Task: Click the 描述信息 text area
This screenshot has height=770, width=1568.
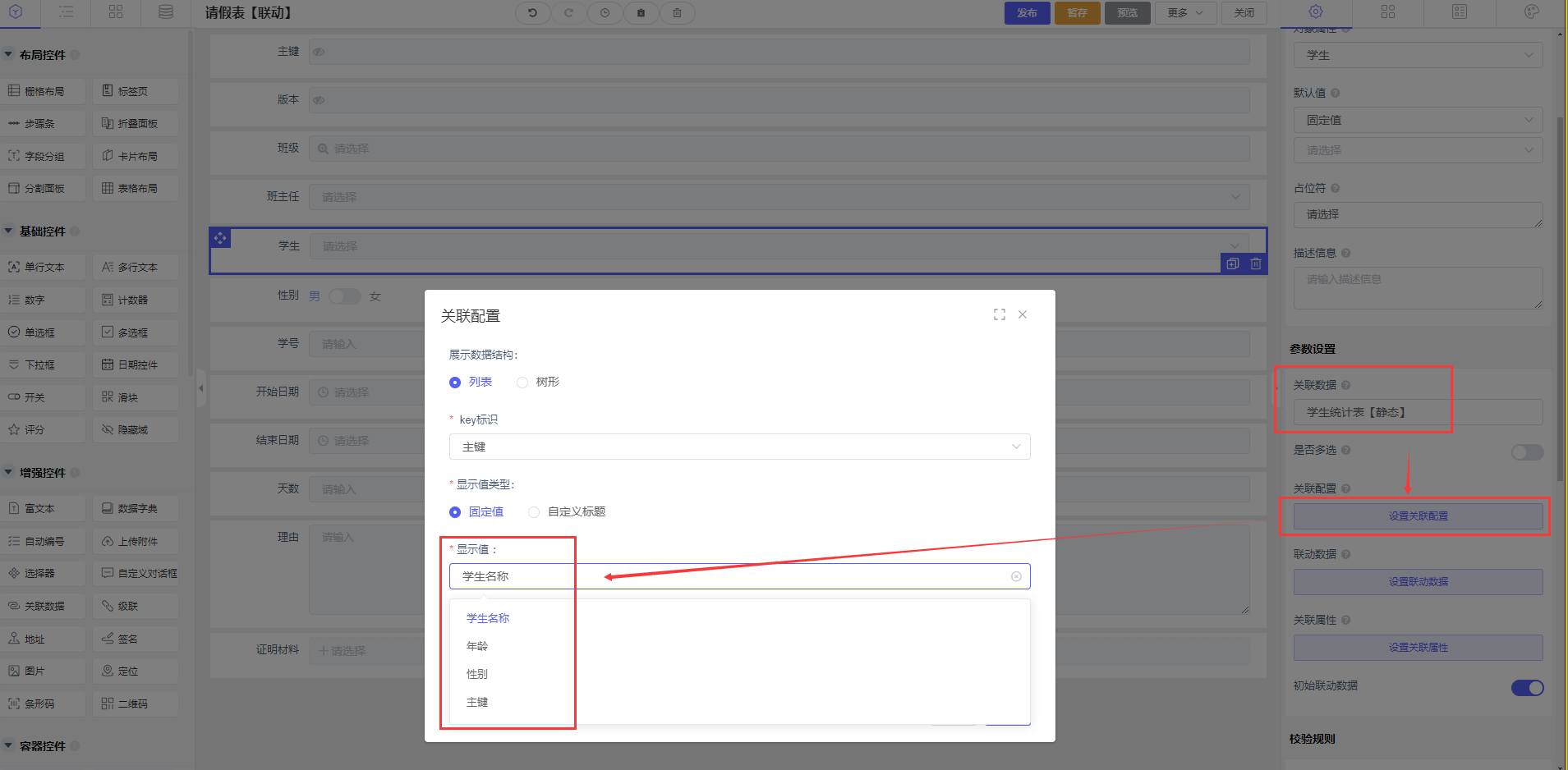Action: pos(1418,288)
